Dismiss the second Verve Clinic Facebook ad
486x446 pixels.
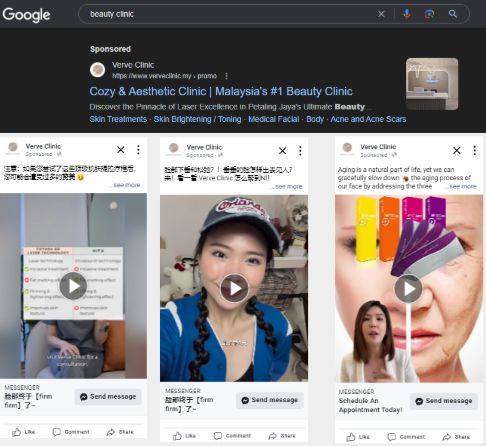pos(282,151)
